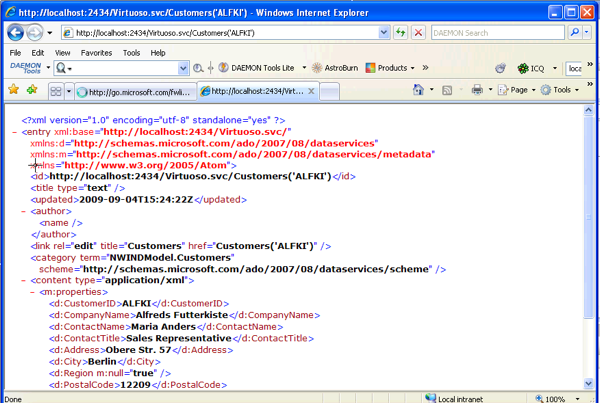
Task: Click the Print toolbar icon
Action: (478, 90)
